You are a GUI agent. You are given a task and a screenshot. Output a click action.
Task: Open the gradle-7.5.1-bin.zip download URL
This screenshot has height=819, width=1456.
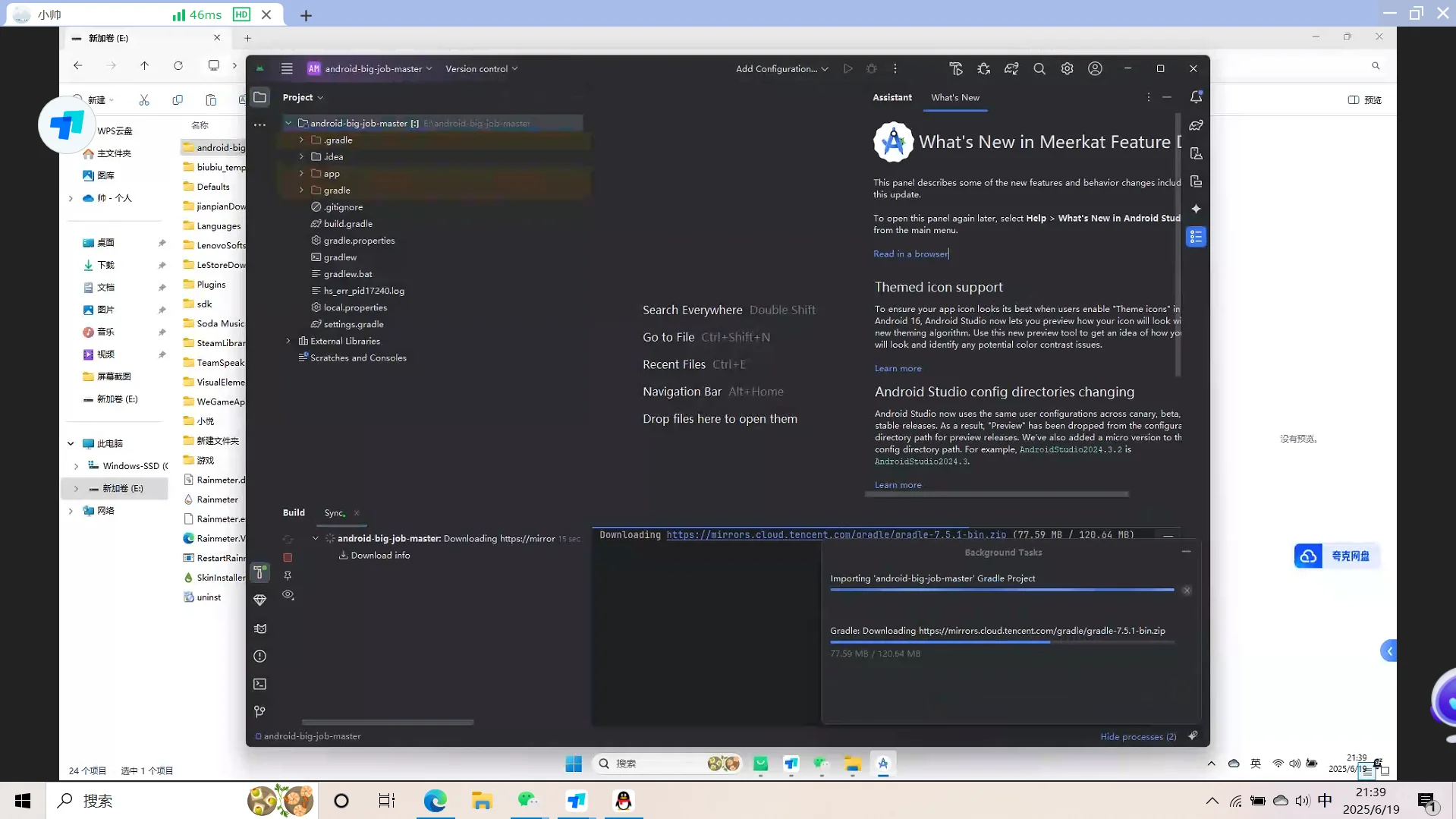[x=836, y=535]
